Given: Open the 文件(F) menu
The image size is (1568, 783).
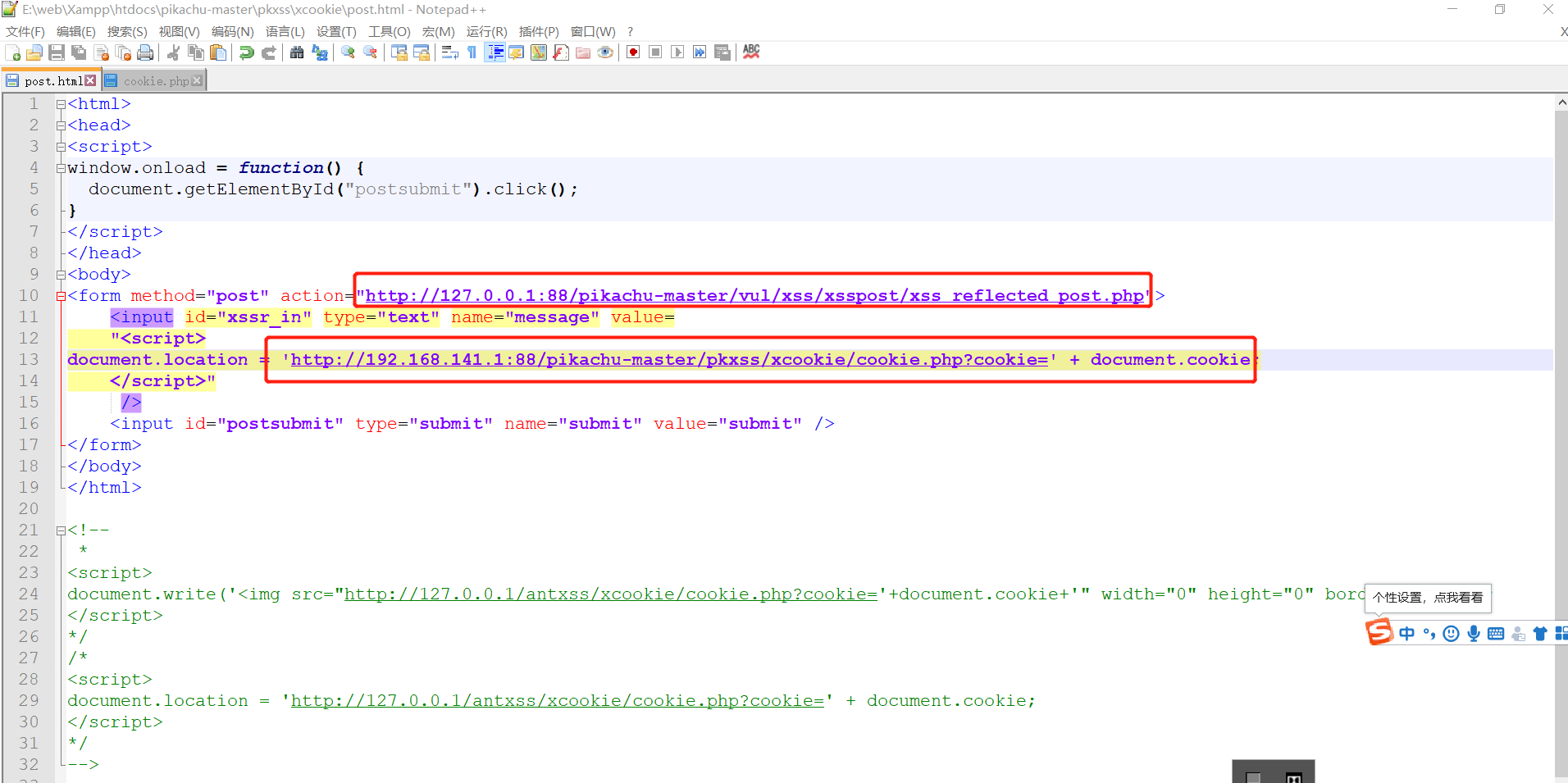Looking at the screenshot, I should (x=25, y=32).
